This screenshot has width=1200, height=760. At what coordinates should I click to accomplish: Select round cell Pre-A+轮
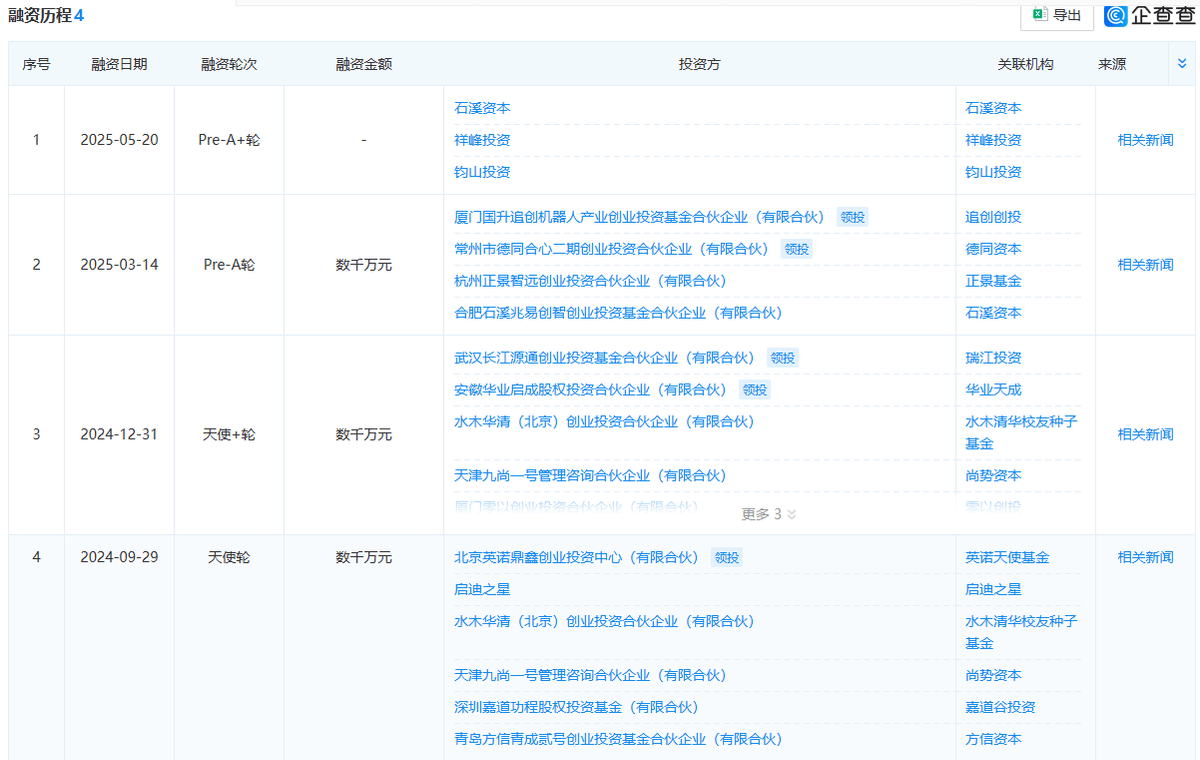[x=229, y=140]
